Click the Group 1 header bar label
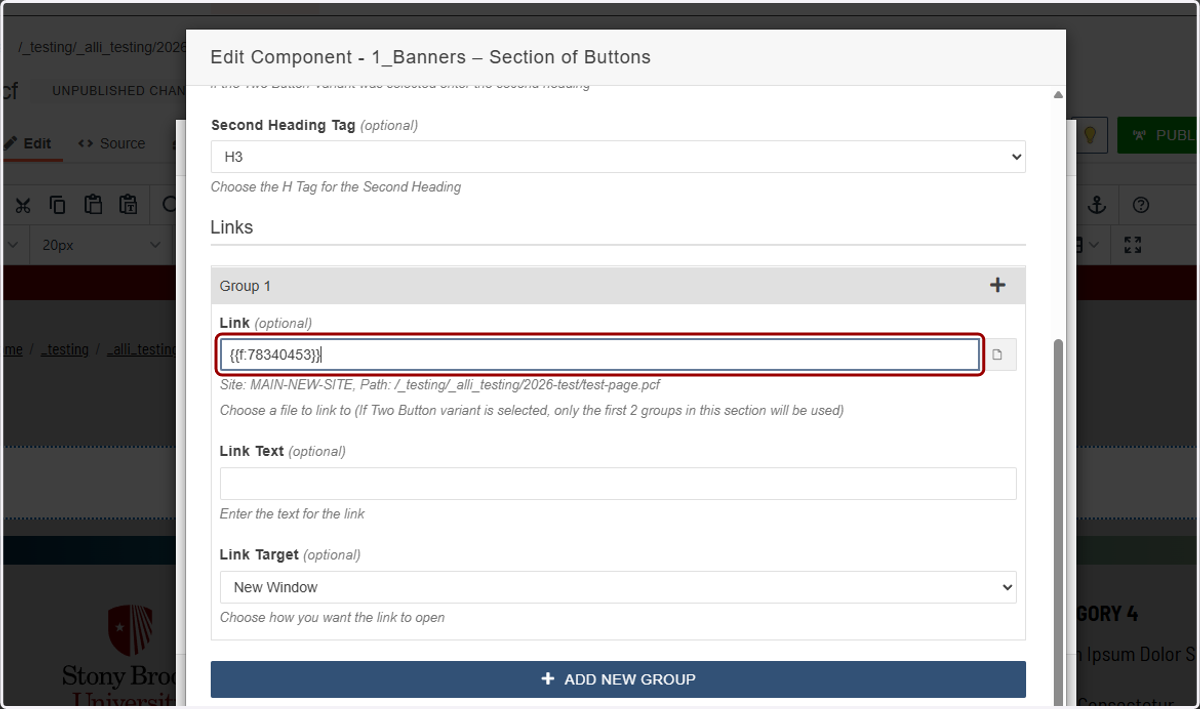Image resolution: width=1200 pixels, height=709 pixels. pos(245,286)
